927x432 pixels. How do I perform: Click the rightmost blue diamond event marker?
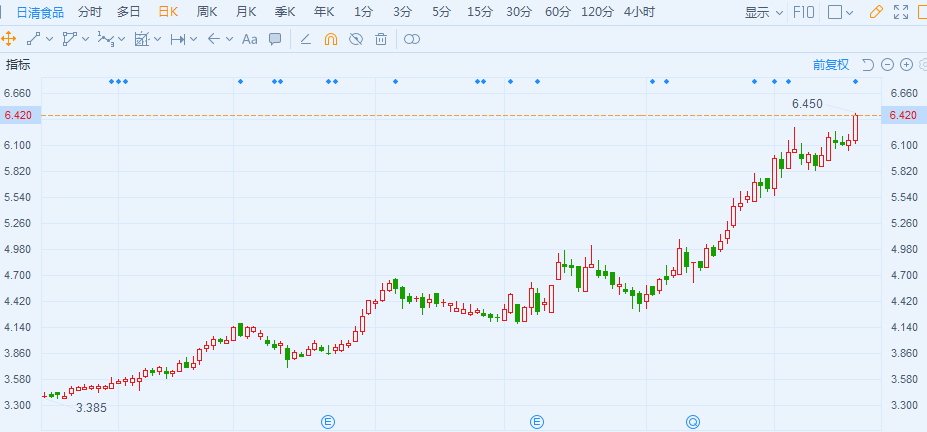[855, 81]
